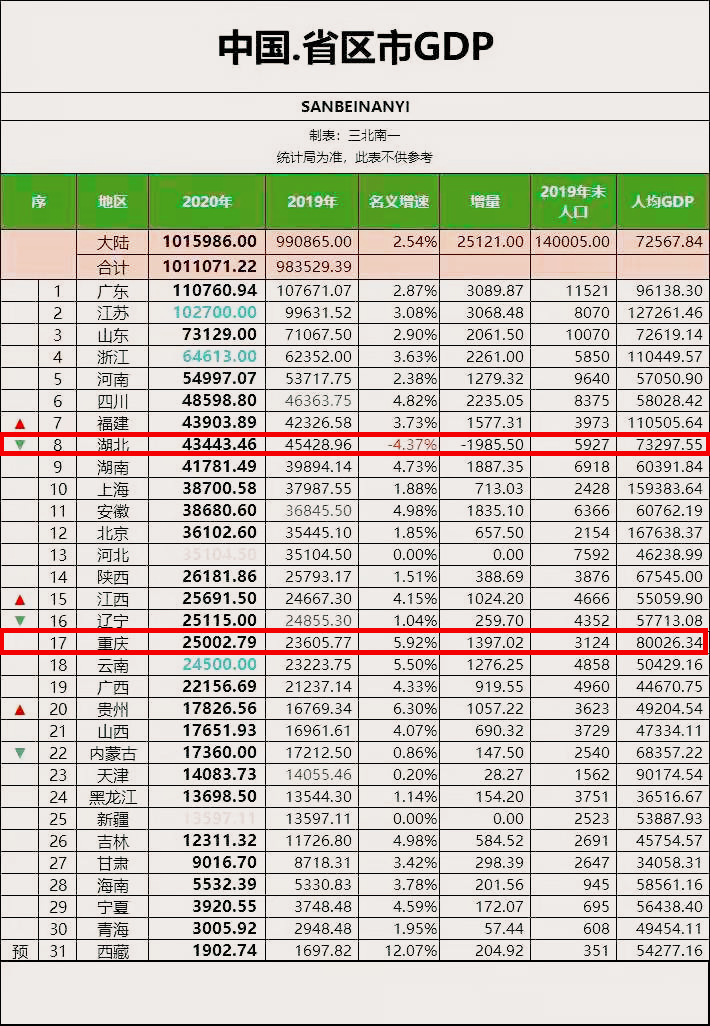Select 湖北's growth rate -4.37%
This screenshot has width=710, height=1026.
[412, 445]
